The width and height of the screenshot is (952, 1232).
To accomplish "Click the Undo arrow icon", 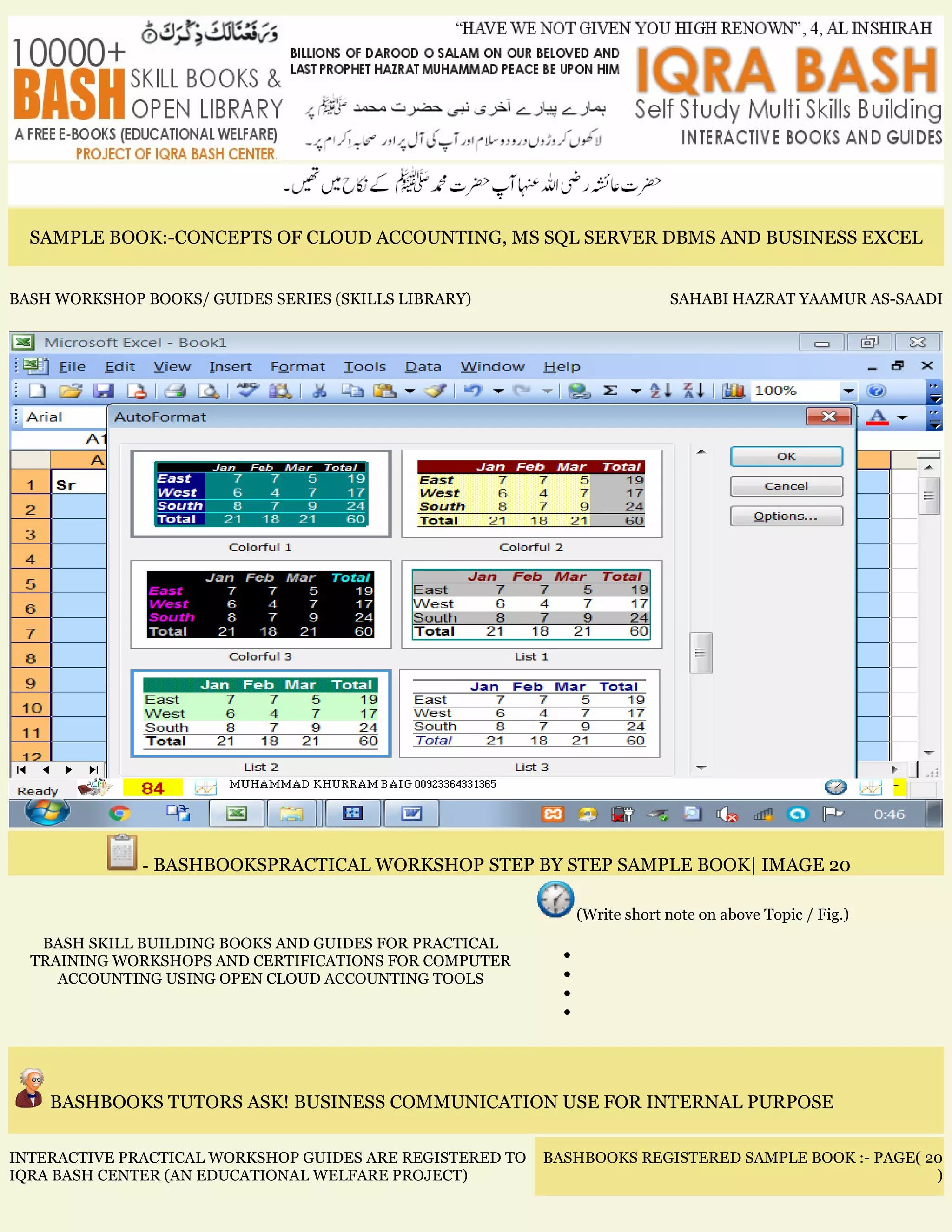I will point(473,391).
